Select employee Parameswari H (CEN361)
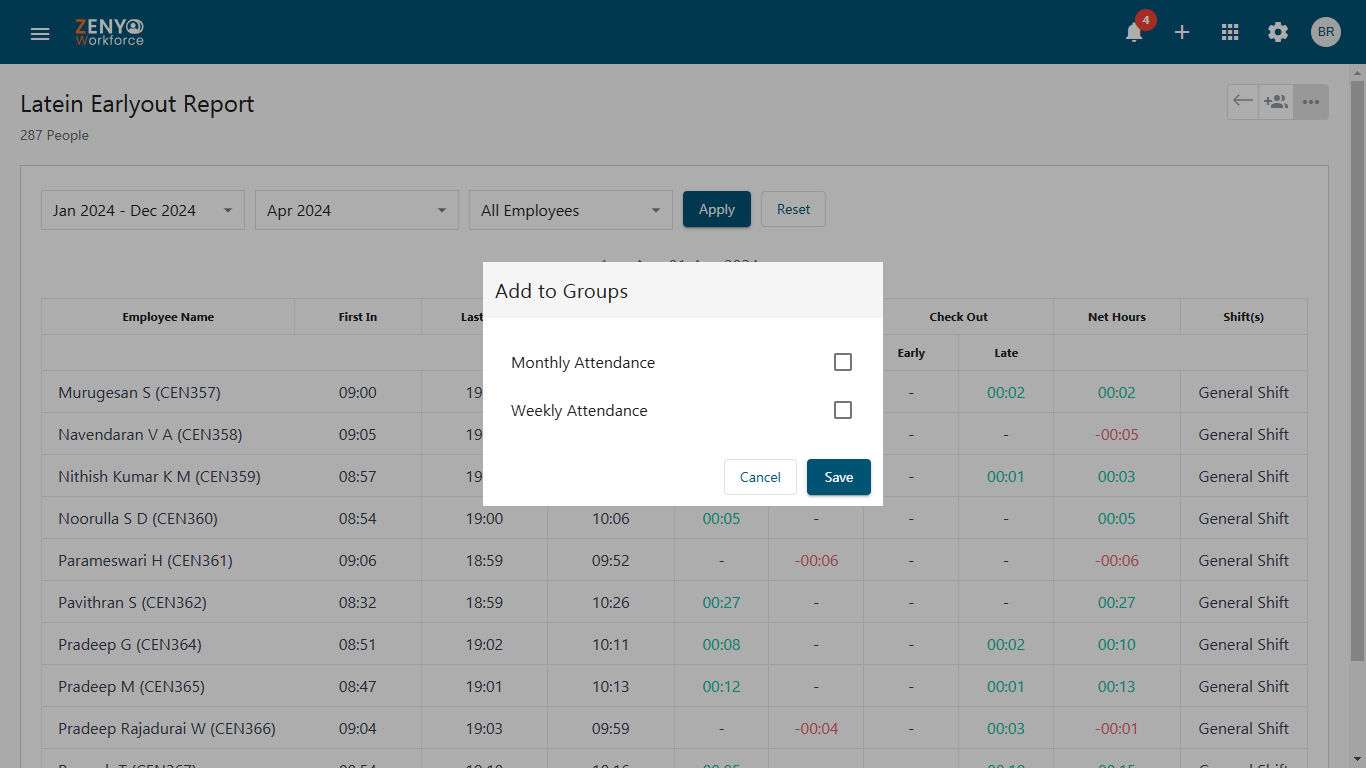 coord(145,560)
